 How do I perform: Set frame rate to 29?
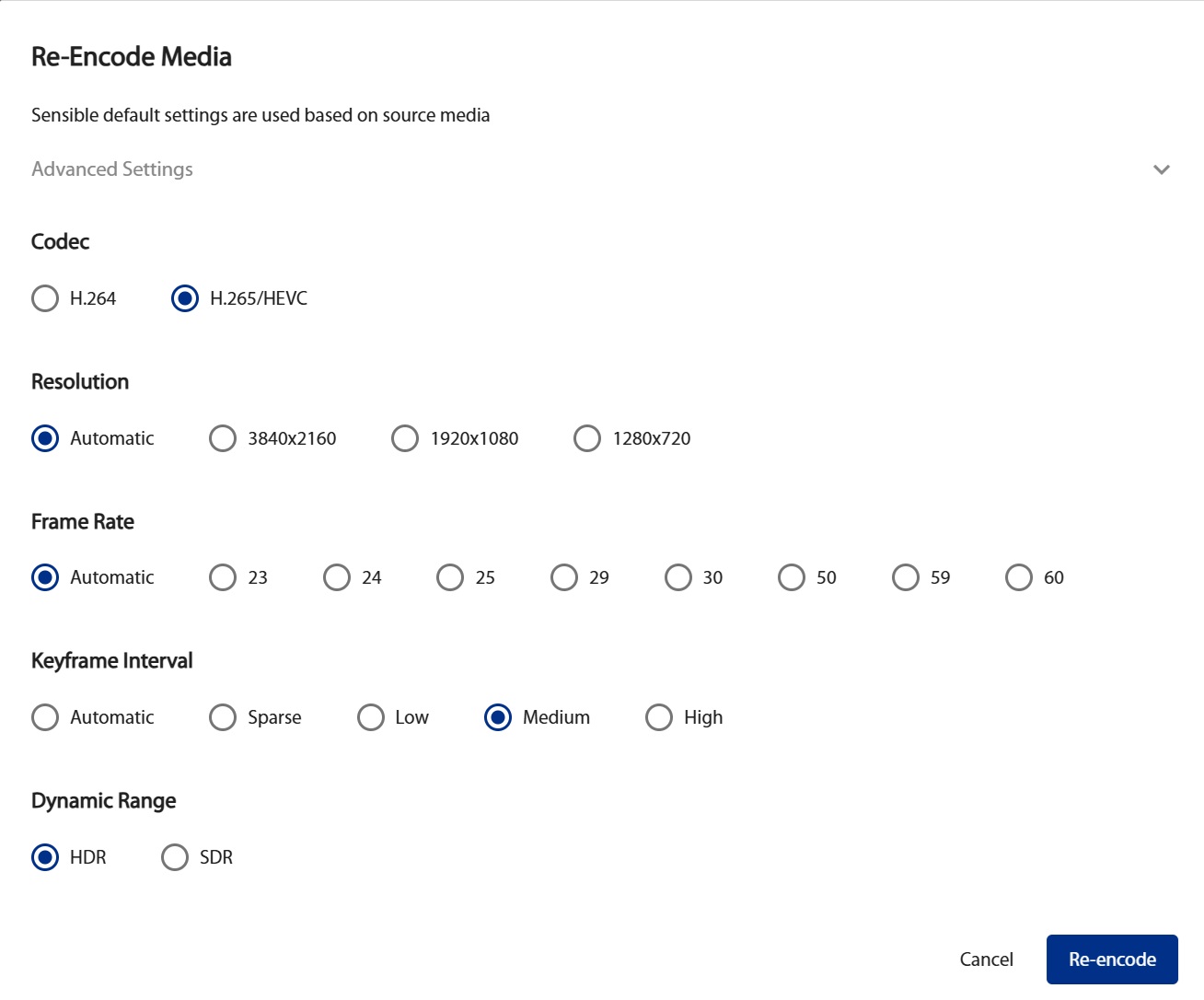tap(564, 577)
